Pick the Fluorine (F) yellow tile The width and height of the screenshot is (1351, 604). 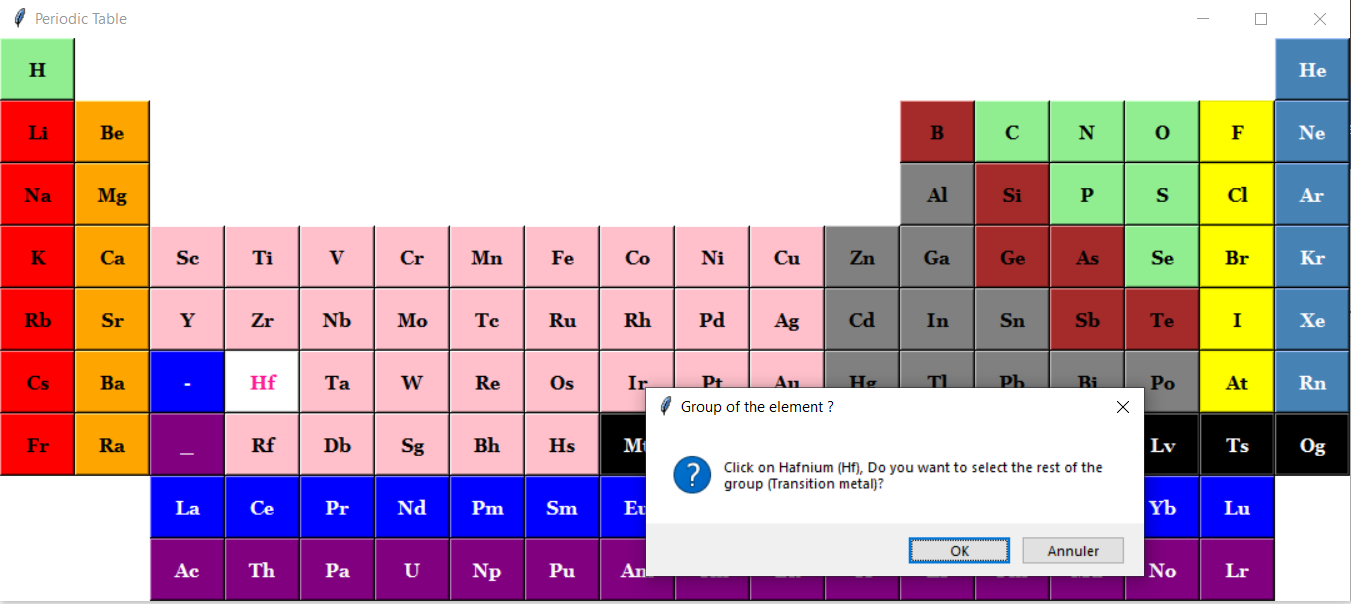(x=1237, y=133)
